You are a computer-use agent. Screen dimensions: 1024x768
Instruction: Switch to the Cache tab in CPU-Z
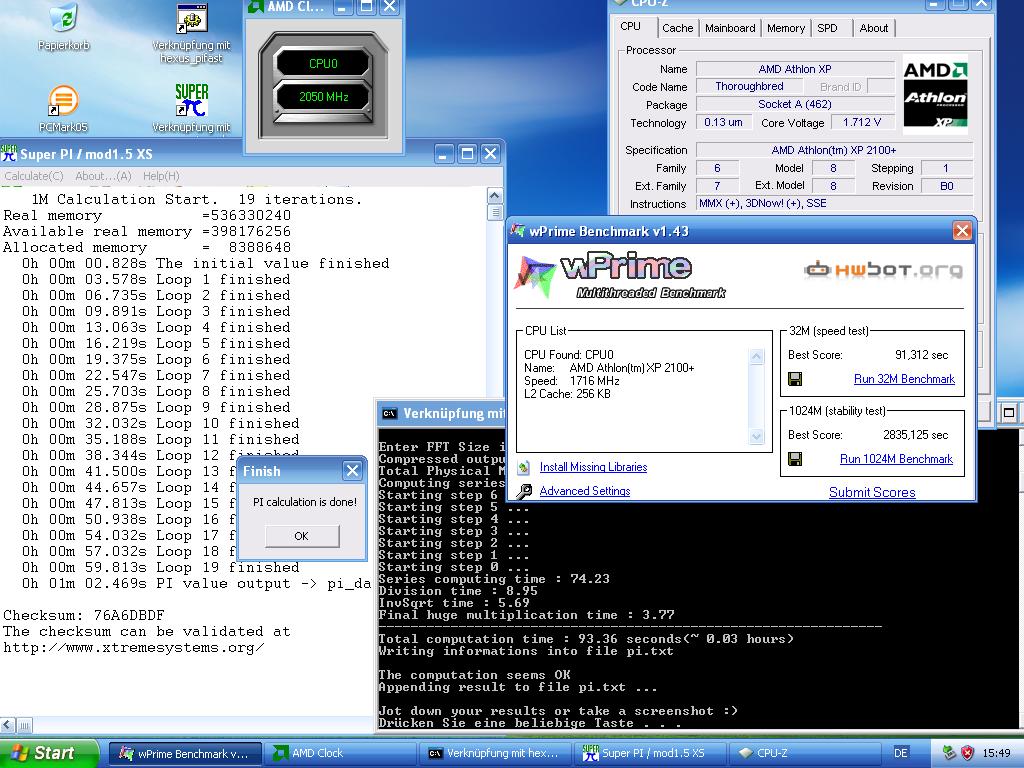(677, 28)
